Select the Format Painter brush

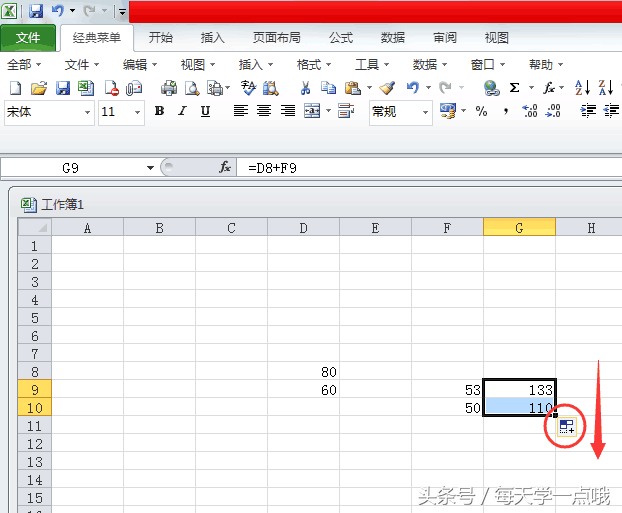point(387,88)
